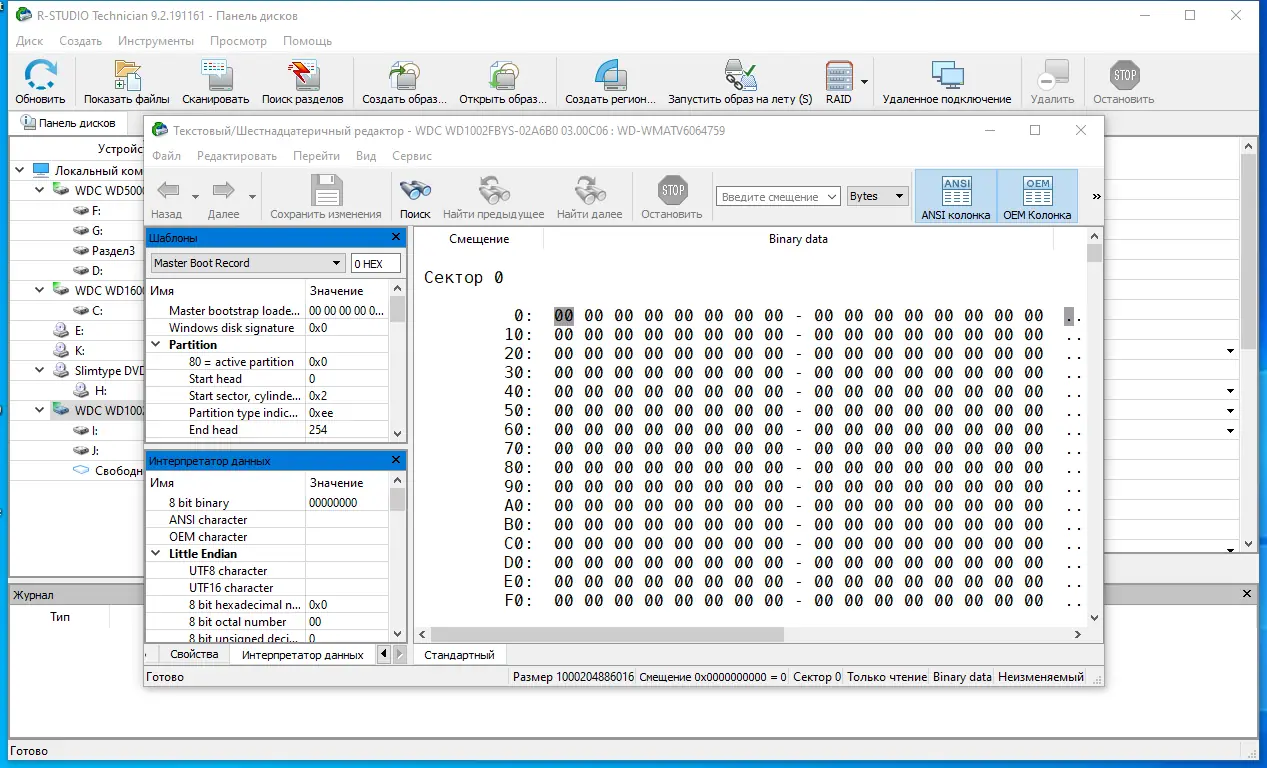Toggle the ANSI колонка button
This screenshot has height=768, width=1267.
pyautogui.click(x=956, y=196)
